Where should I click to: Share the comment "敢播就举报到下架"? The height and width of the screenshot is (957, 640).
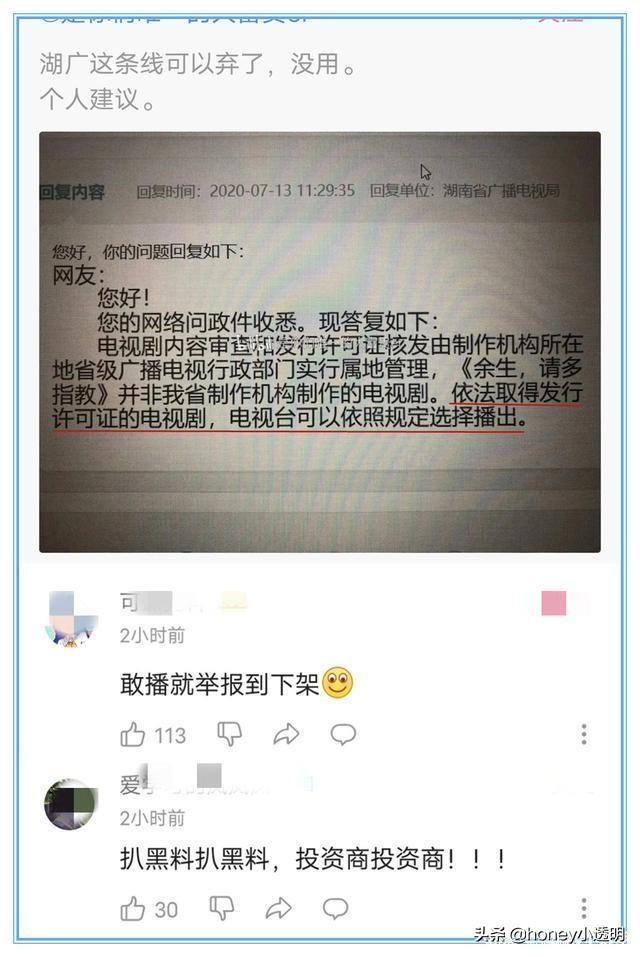pos(286,734)
